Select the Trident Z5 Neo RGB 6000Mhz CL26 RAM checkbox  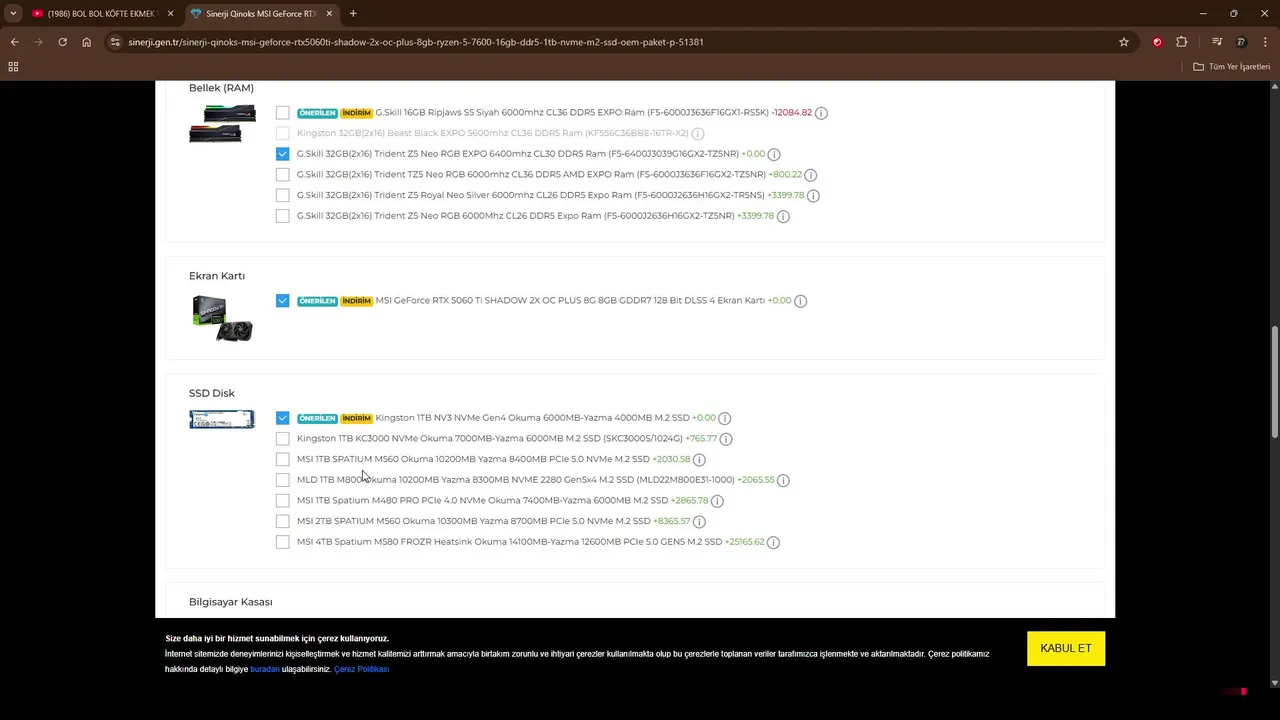pyautogui.click(x=283, y=216)
